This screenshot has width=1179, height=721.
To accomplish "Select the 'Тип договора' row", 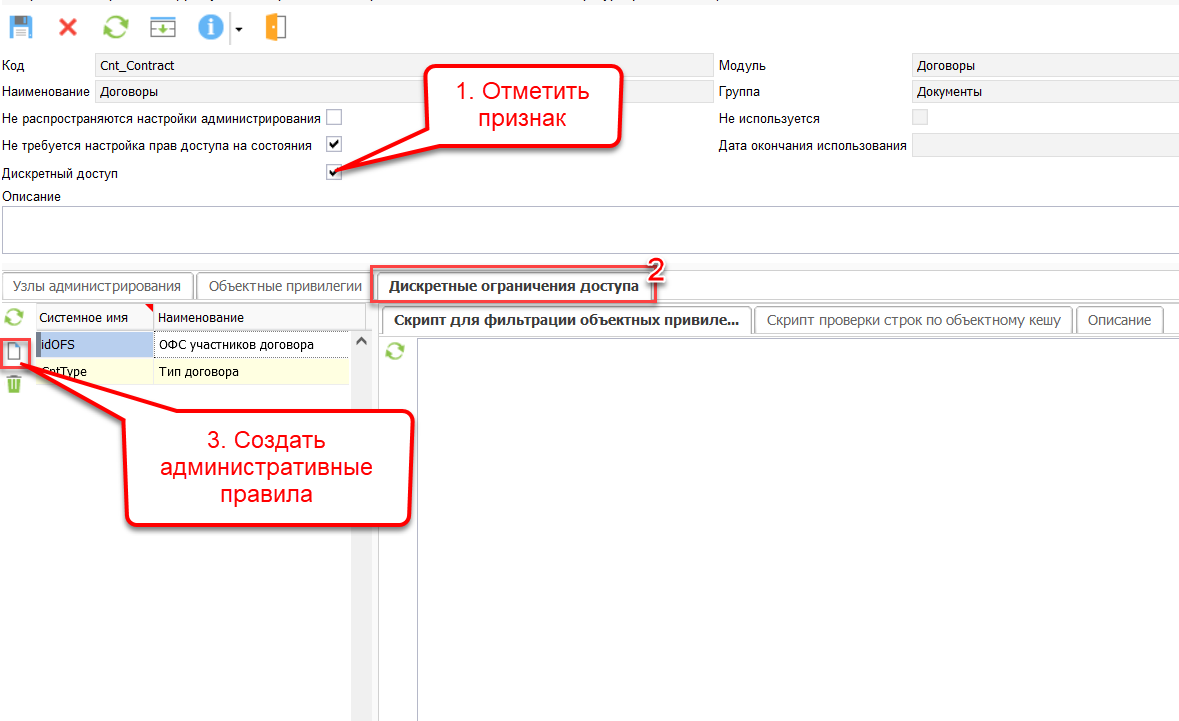I will [250, 372].
